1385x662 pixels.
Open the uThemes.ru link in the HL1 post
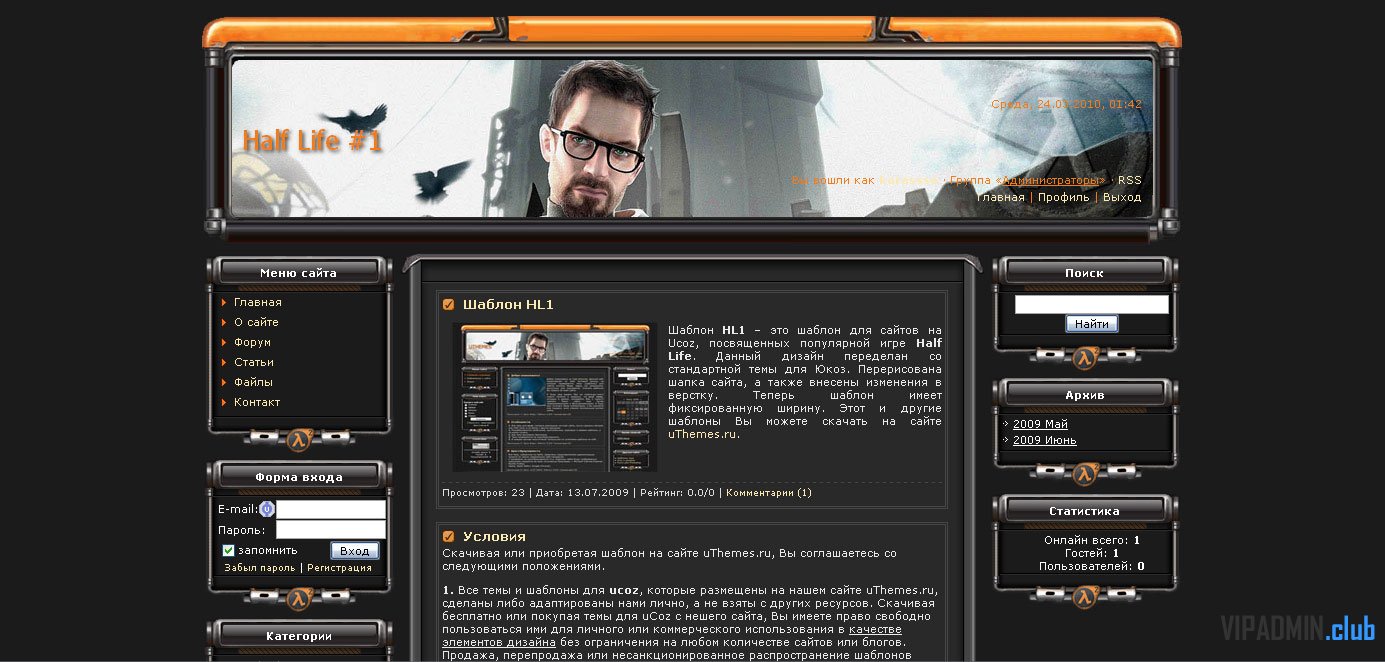tap(703, 434)
